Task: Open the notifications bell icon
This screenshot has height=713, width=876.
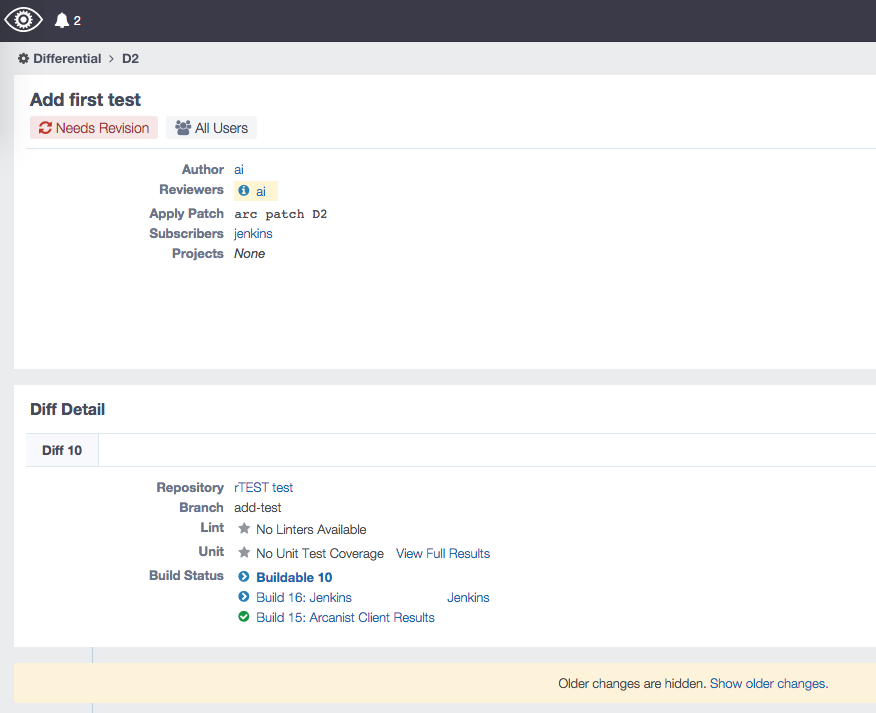Action: (x=61, y=21)
